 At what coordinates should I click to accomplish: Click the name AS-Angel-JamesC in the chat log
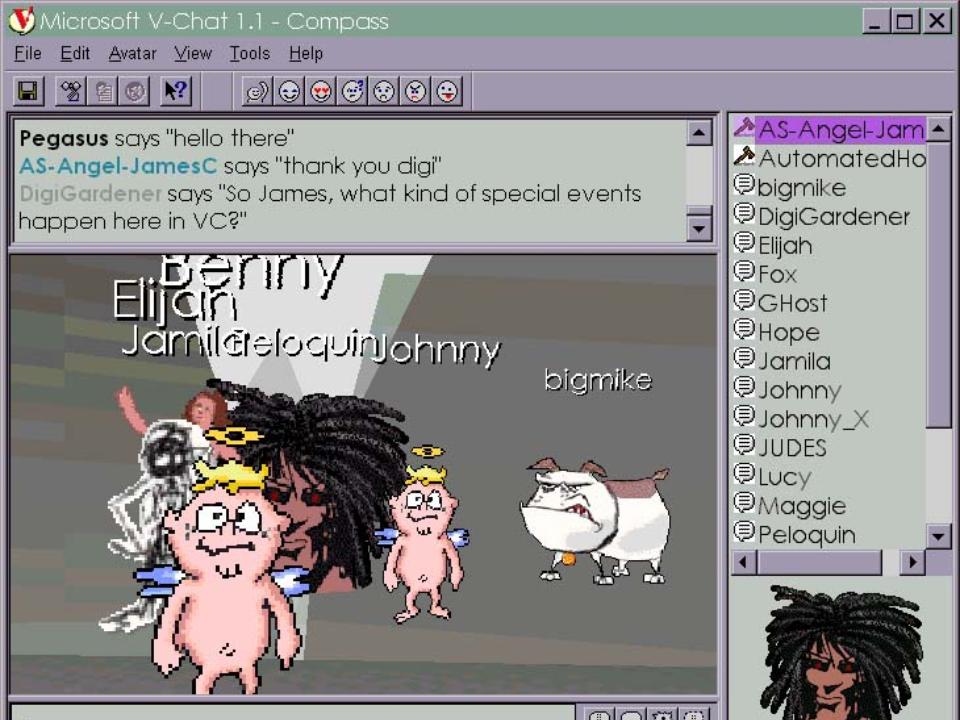click(118, 166)
